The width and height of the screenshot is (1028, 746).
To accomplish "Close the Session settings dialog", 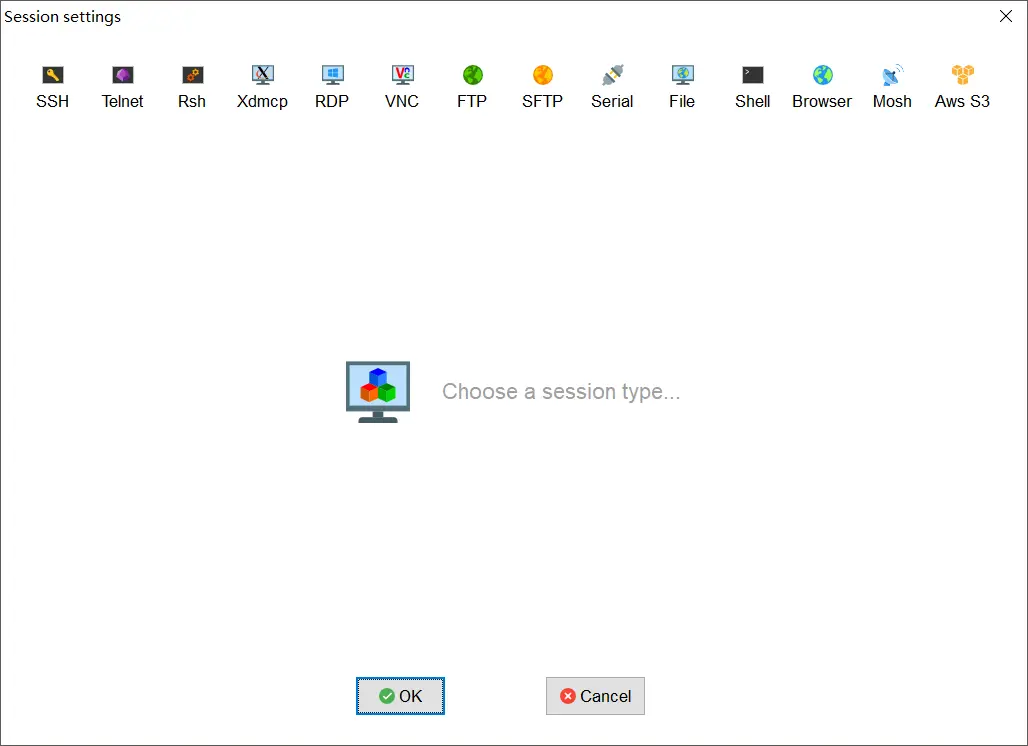I will tap(1006, 16).
